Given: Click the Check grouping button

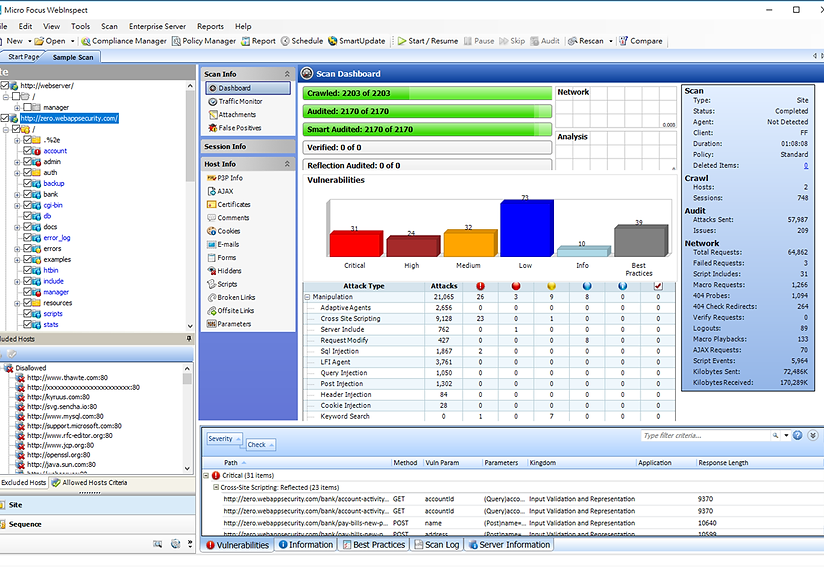Looking at the screenshot, I should tap(261, 445).
